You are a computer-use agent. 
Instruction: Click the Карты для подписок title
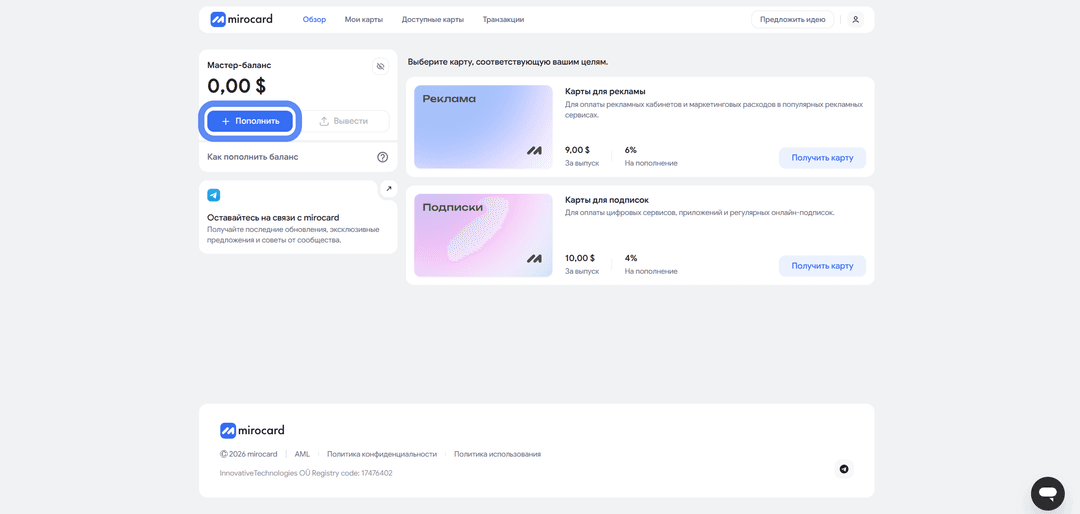point(607,200)
